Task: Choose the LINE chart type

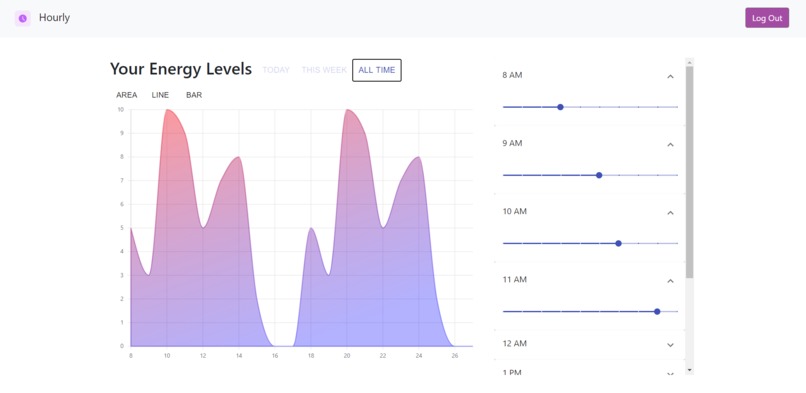Action: pos(160,95)
